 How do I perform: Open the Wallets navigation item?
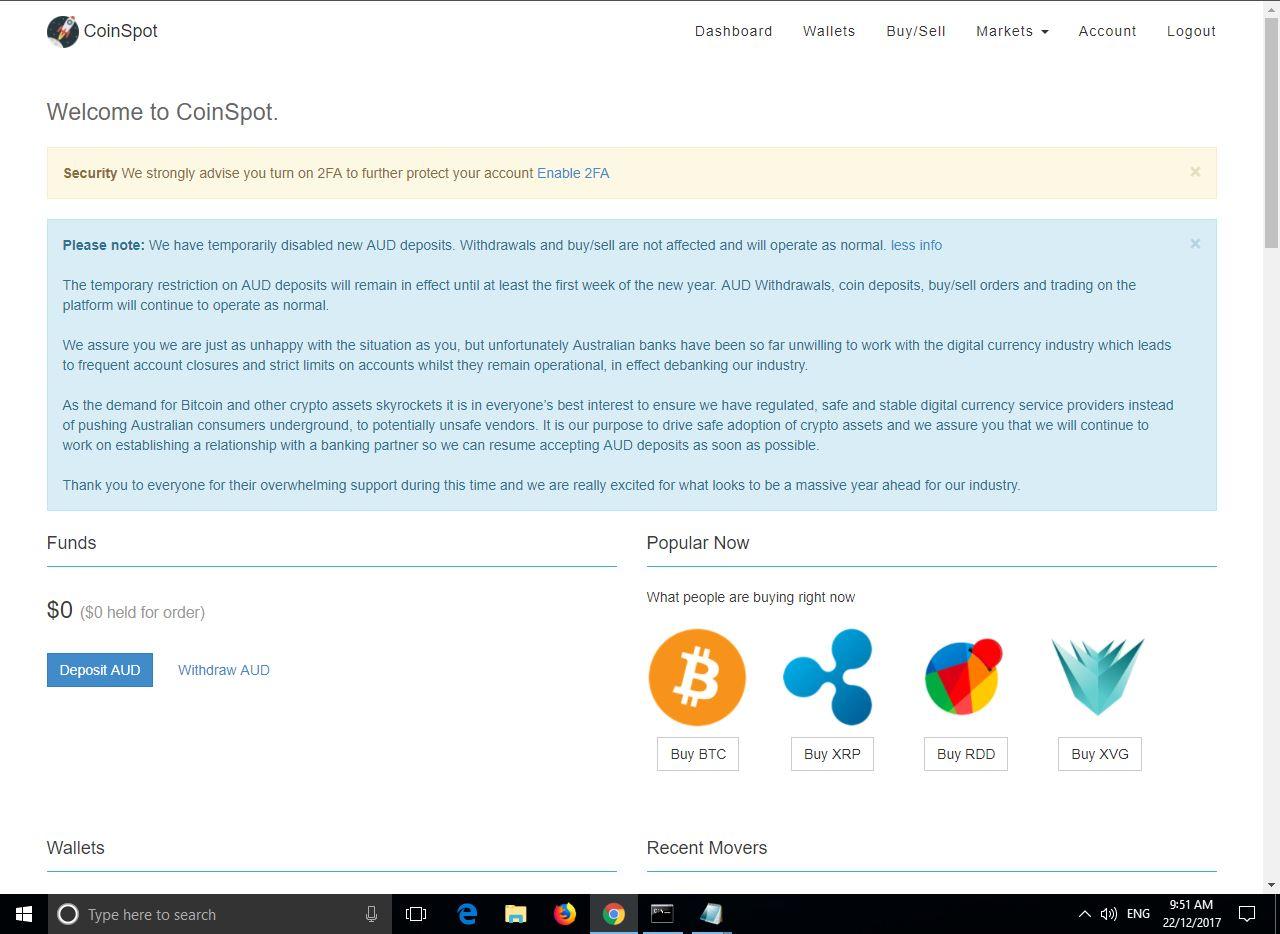[829, 31]
